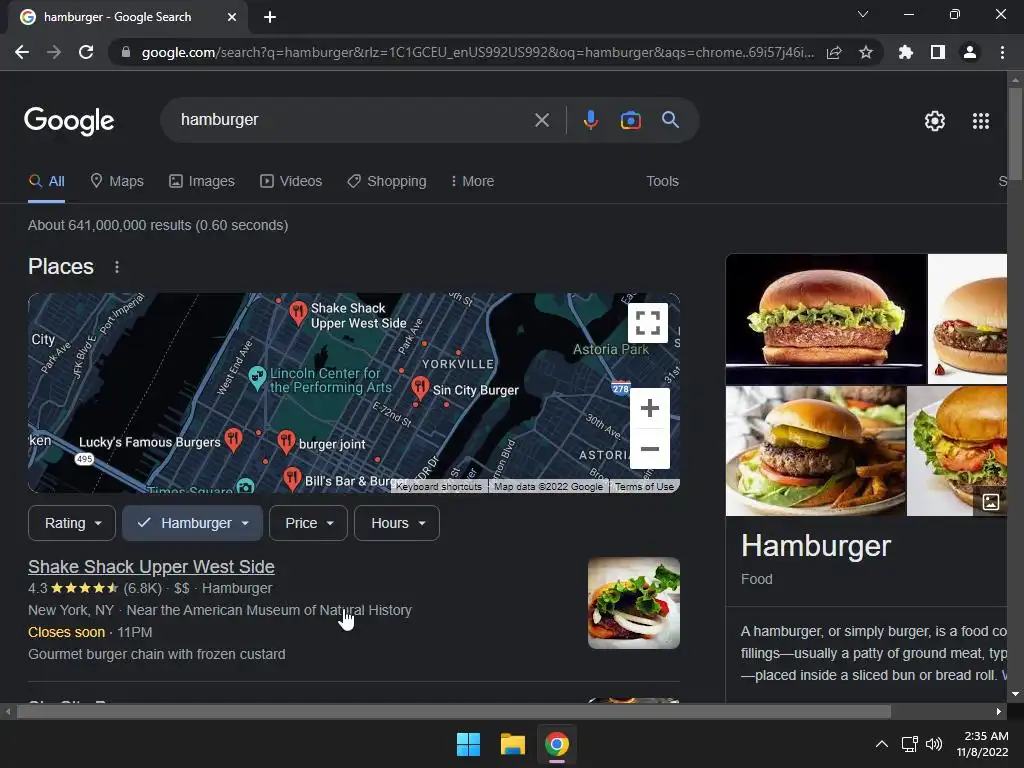This screenshot has height=768, width=1024.
Task: Expand the More search categories menu
Action: click(x=472, y=181)
